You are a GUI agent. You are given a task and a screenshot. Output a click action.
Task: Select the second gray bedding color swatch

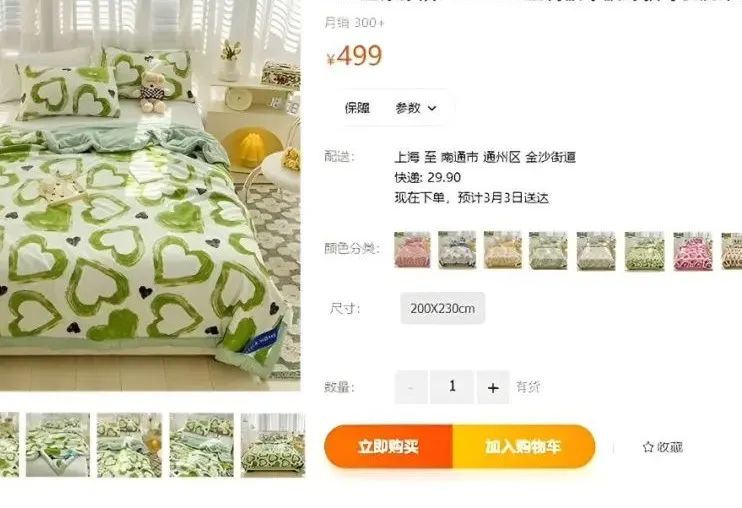pos(457,250)
